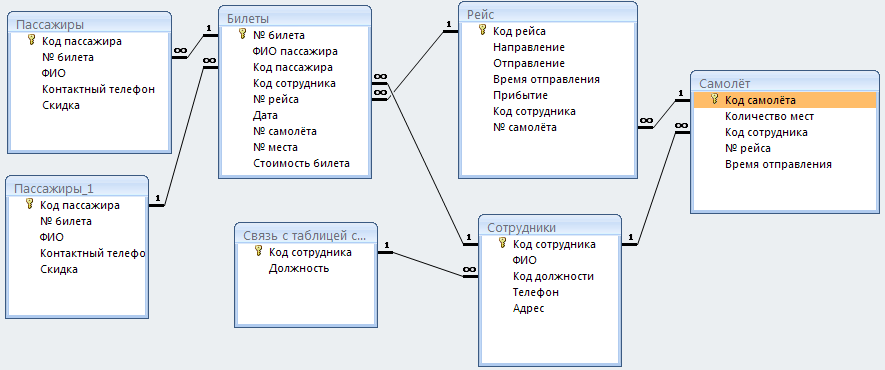Select Код сотрудника field in Самолёт table
The image size is (885, 370).
click(766, 133)
